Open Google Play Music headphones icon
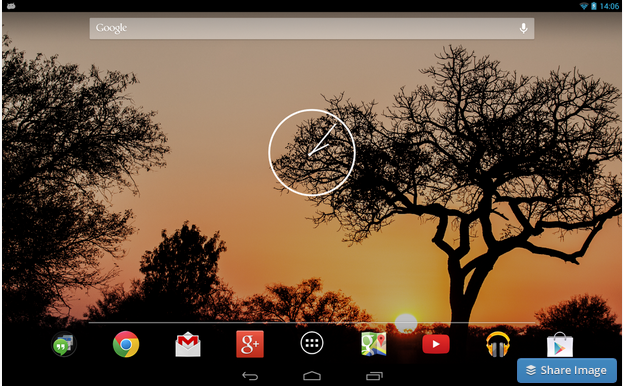The image size is (623, 386). tap(498, 344)
